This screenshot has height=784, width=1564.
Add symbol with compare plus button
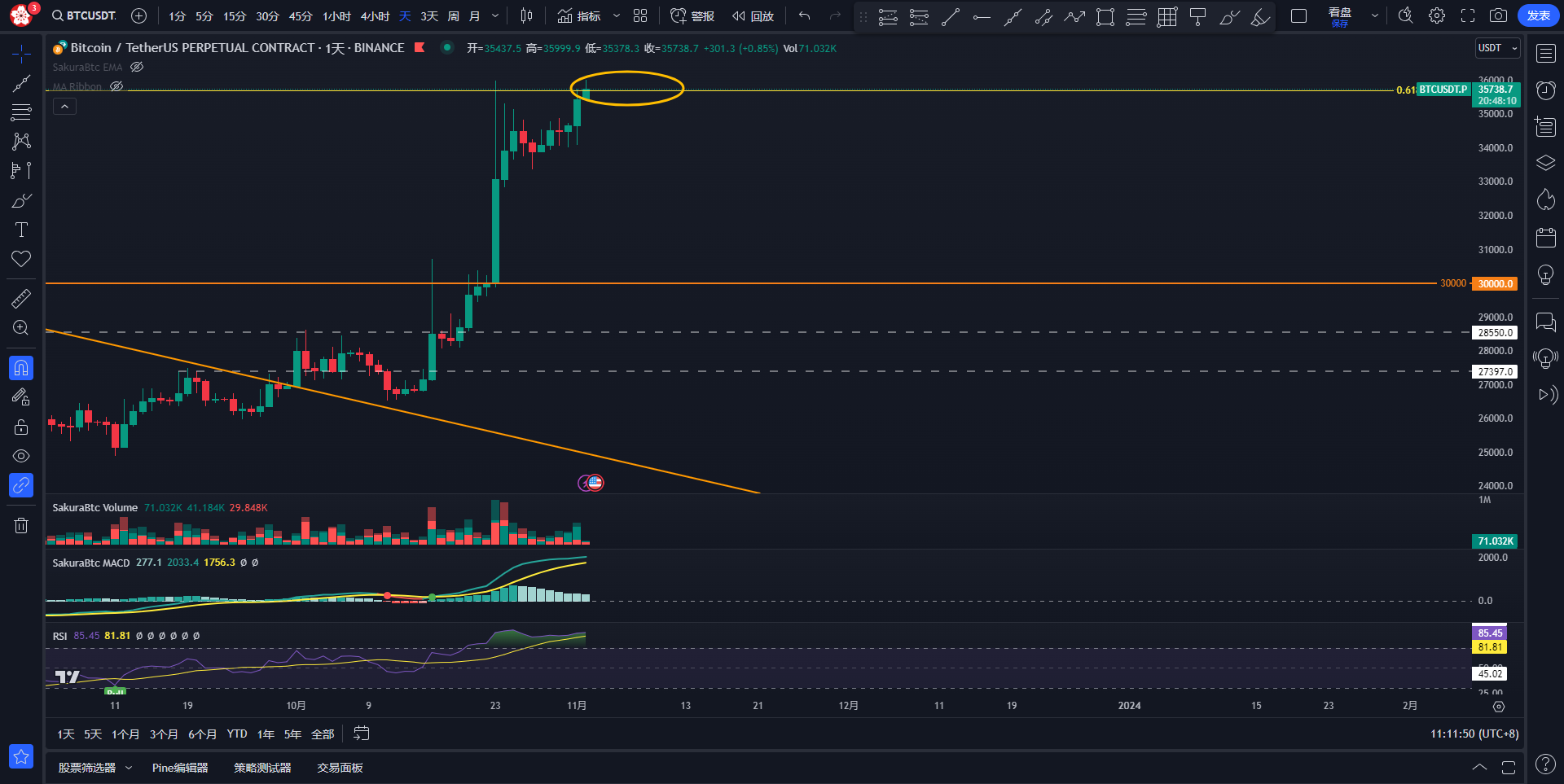(139, 15)
